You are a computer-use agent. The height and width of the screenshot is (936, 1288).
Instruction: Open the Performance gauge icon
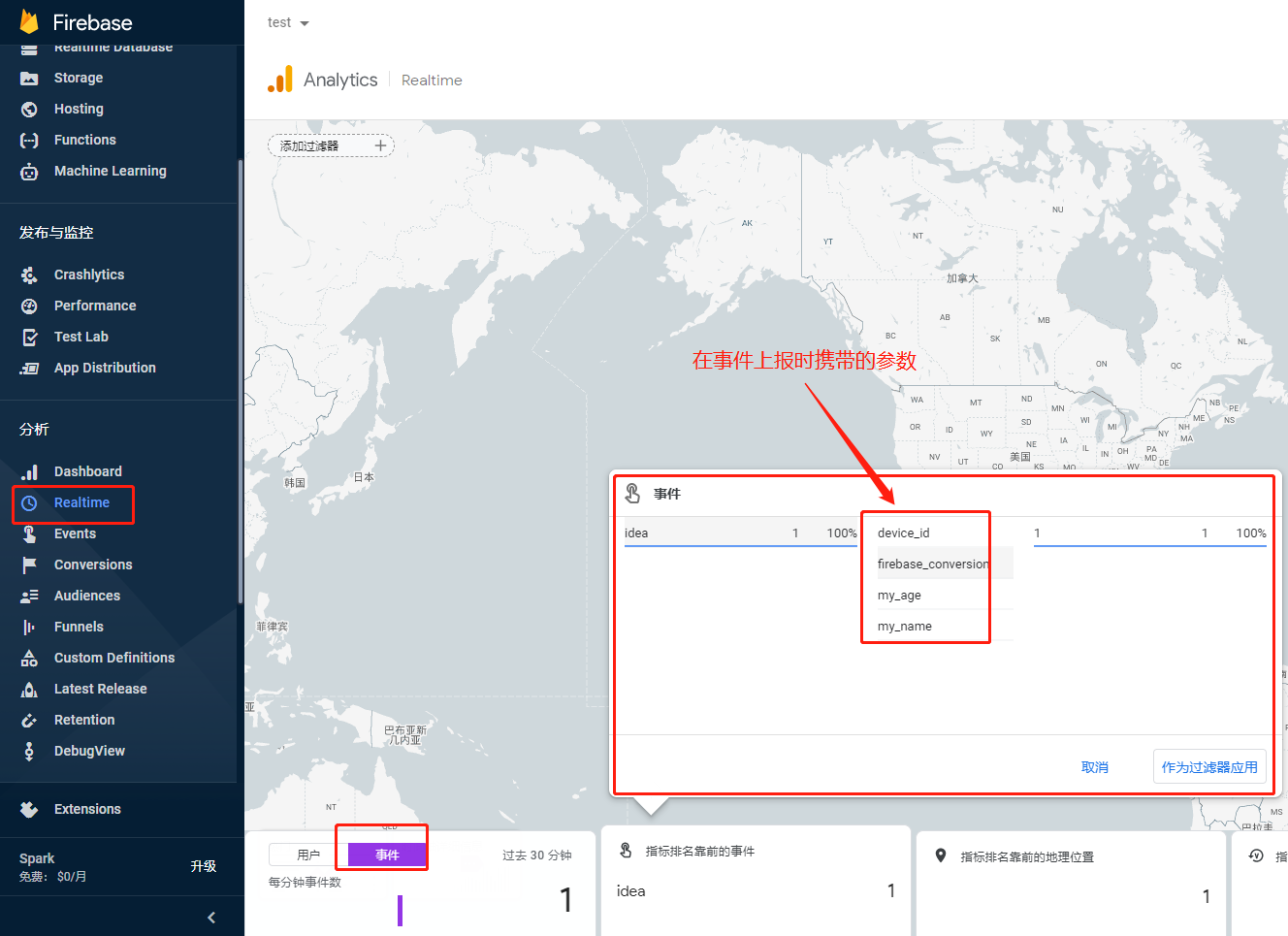click(x=29, y=306)
